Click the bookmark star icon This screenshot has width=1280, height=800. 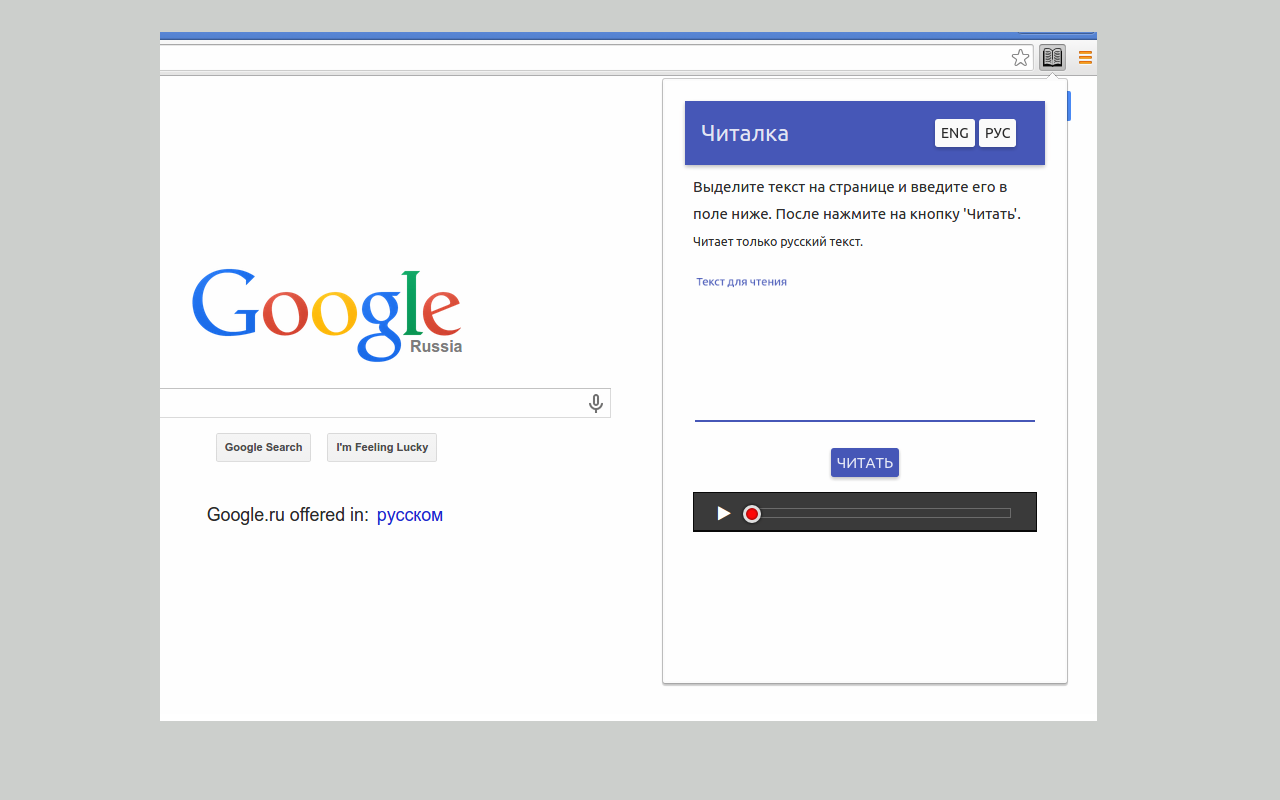coord(1020,58)
